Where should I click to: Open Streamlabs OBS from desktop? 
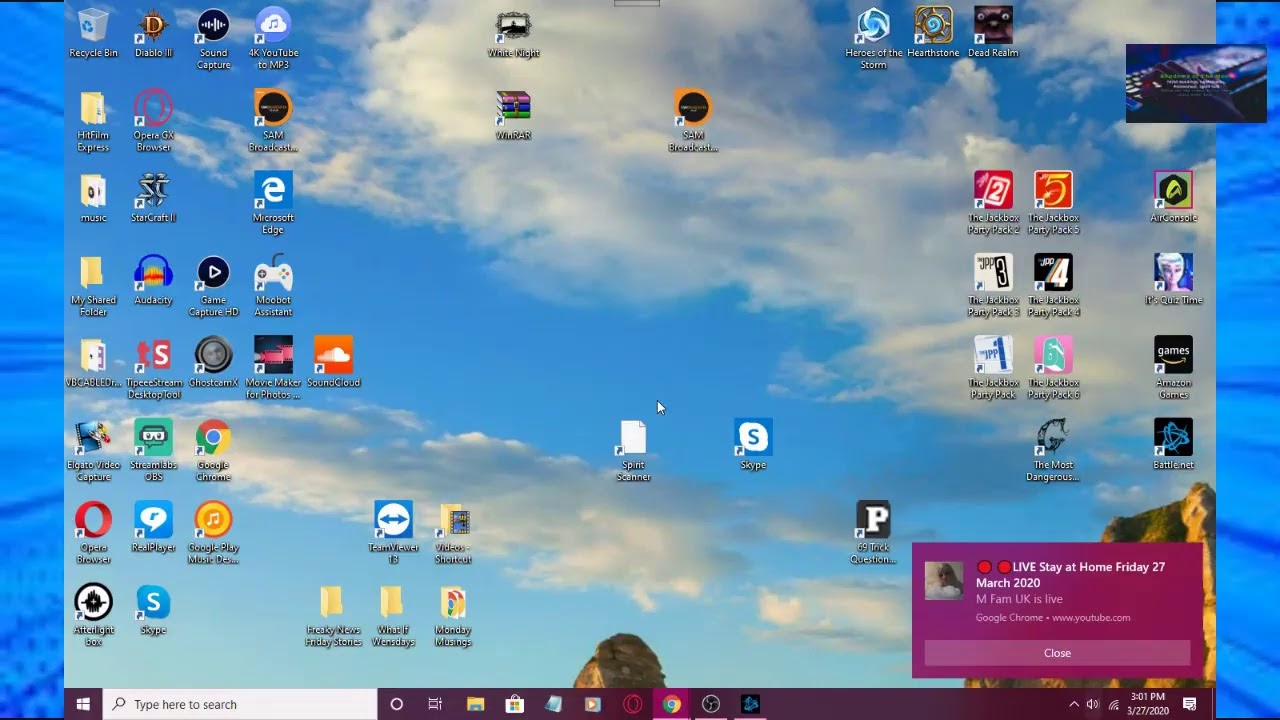(x=153, y=452)
